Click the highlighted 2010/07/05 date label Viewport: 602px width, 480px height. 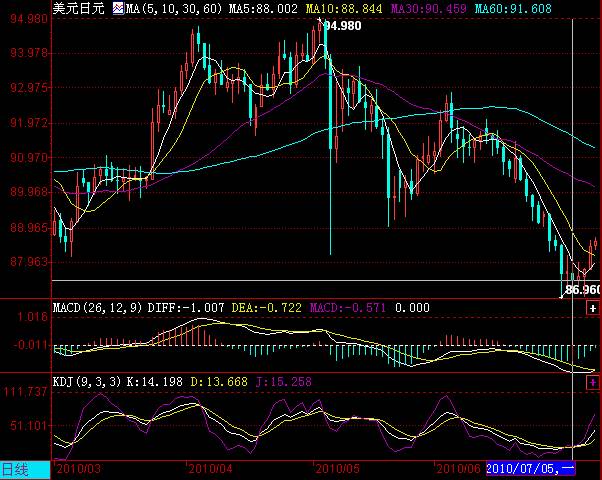tap(530, 469)
